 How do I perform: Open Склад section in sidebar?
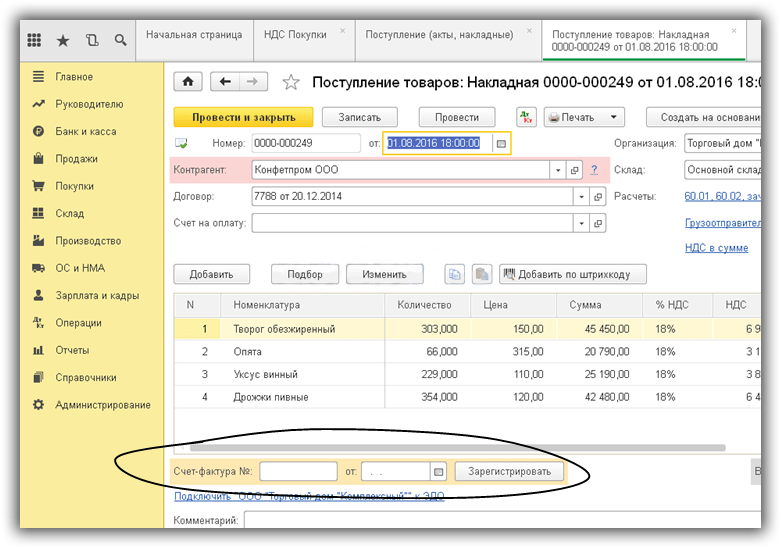point(69,213)
